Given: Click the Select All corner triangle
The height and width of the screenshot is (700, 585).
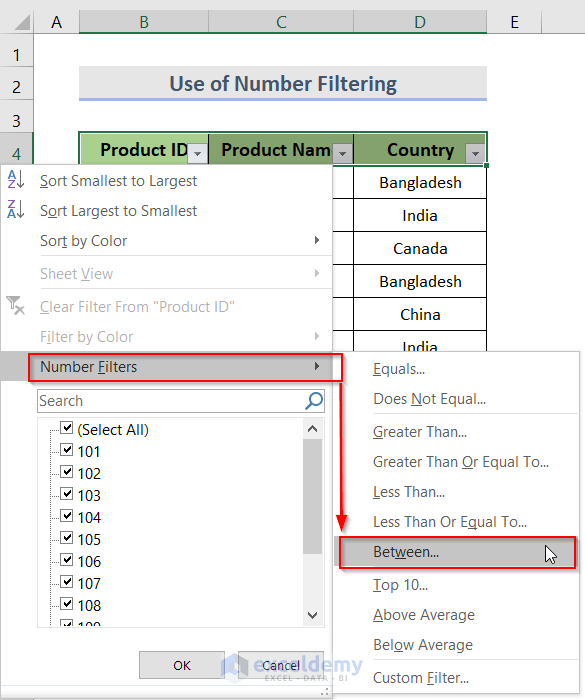Looking at the screenshot, I should (x=21, y=21).
